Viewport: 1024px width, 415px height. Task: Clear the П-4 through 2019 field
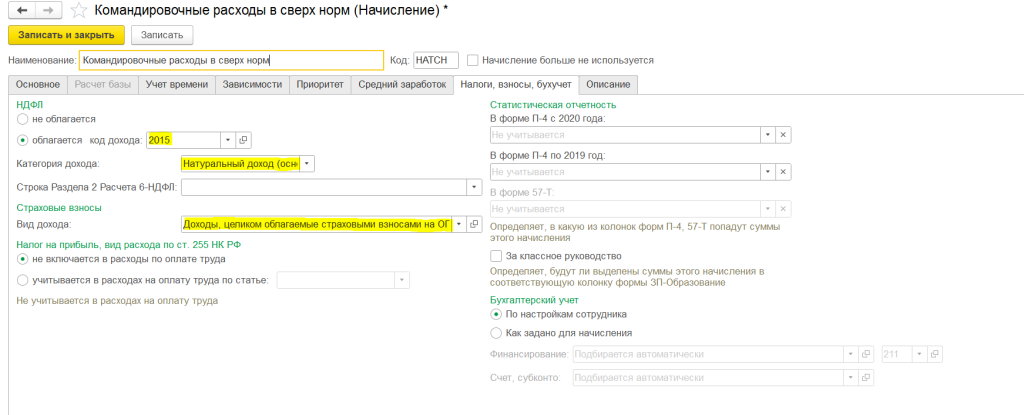tap(783, 172)
